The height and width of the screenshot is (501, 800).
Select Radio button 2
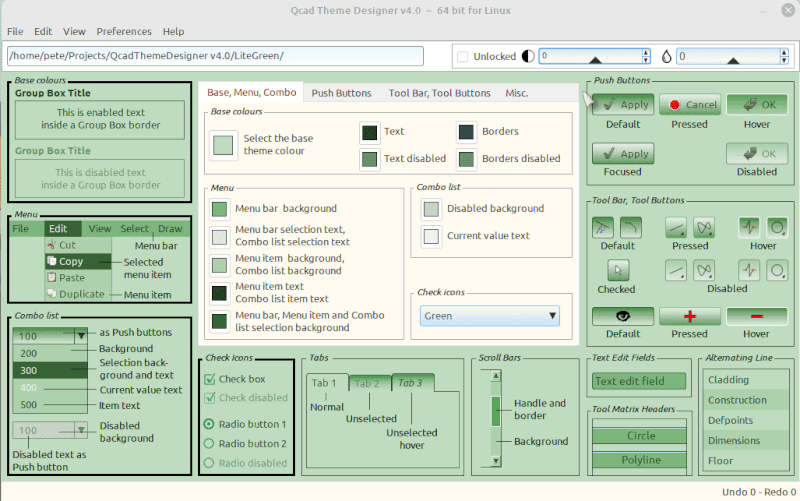click(209, 443)
